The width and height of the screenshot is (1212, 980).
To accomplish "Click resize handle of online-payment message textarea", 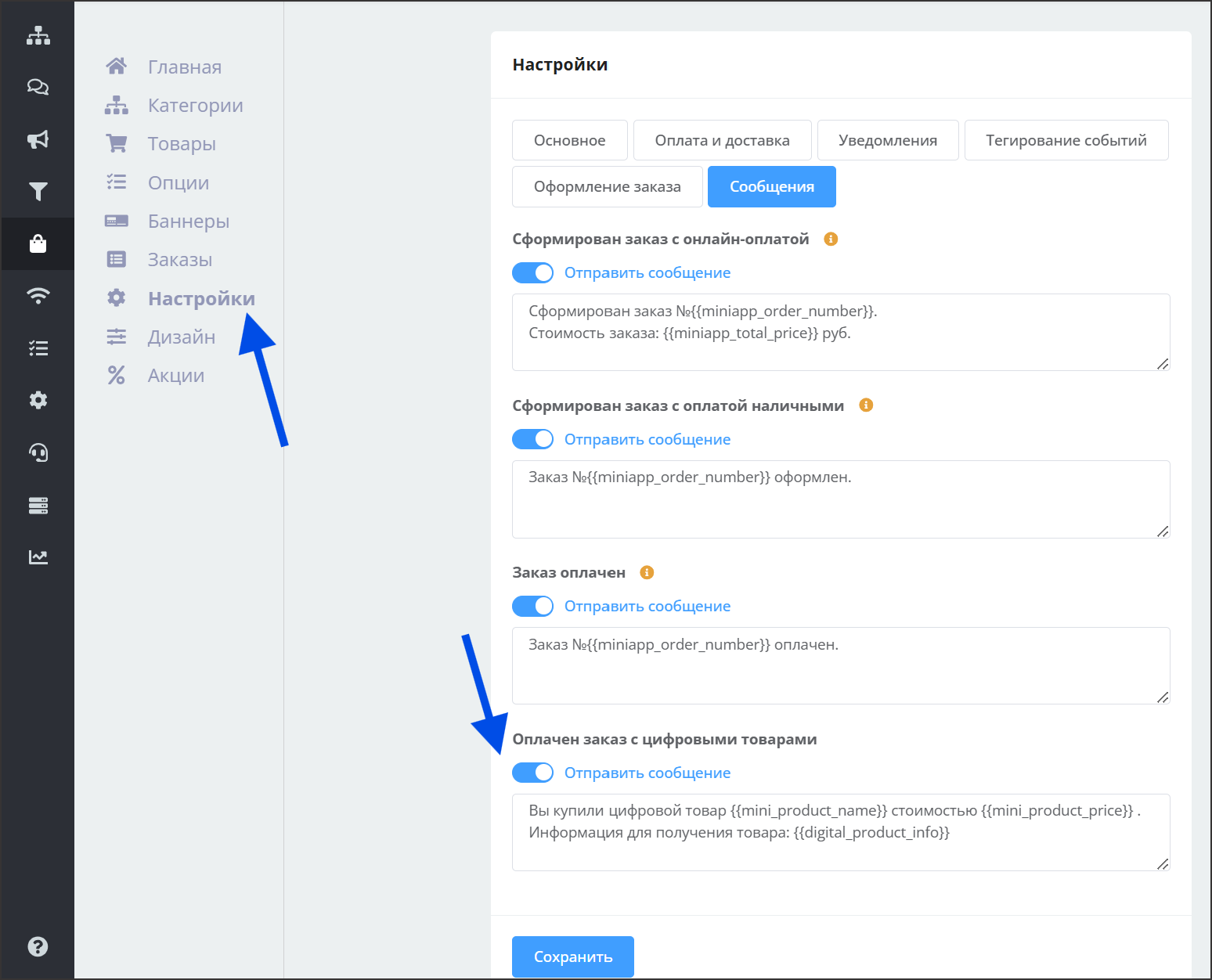I will 1163,364.
